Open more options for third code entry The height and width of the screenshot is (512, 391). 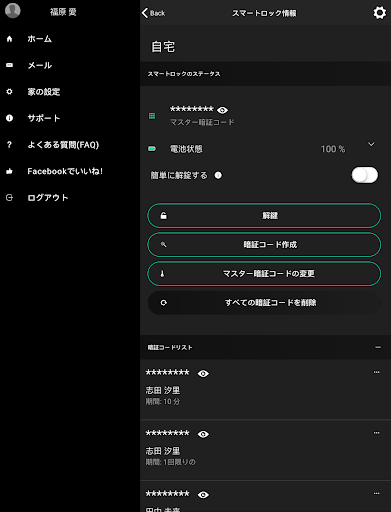pyautogui.click(x=376, y=493)
